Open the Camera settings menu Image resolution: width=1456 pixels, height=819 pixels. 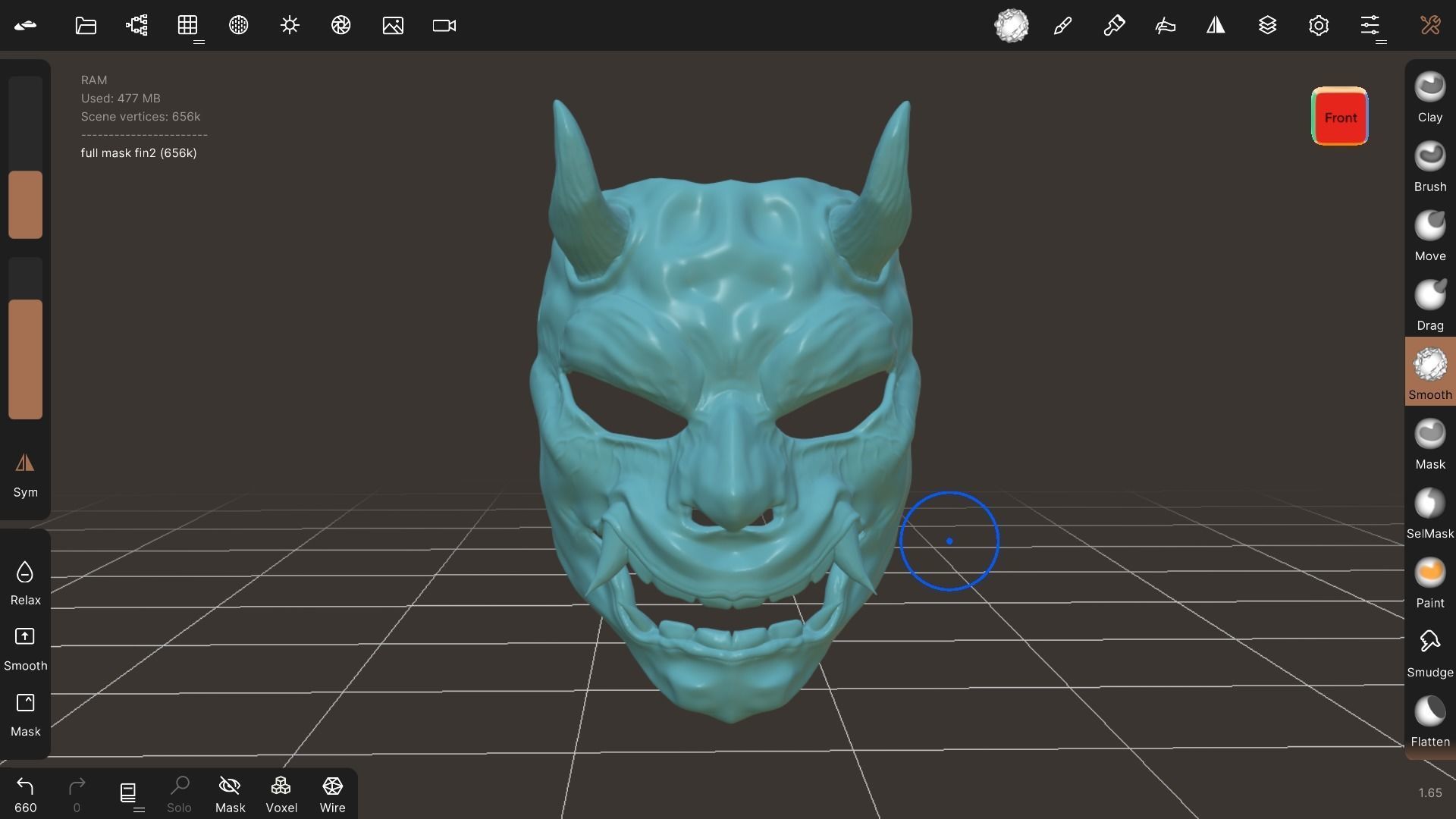pyautogui.click(x=444, y=26)
